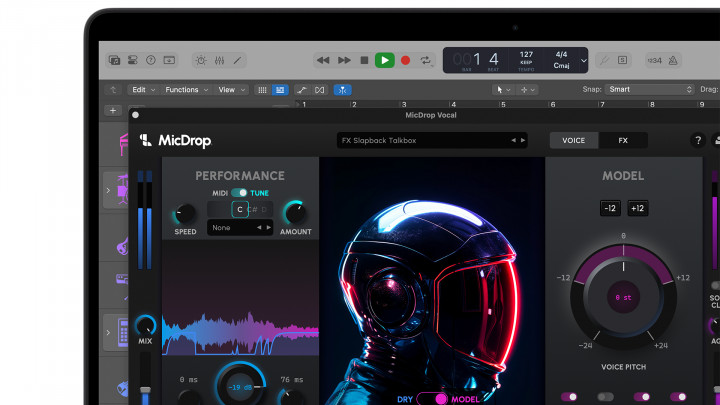The image size is (720, 405).
Task: Click the -12 pitch shift button
Action: coord(610,208)
